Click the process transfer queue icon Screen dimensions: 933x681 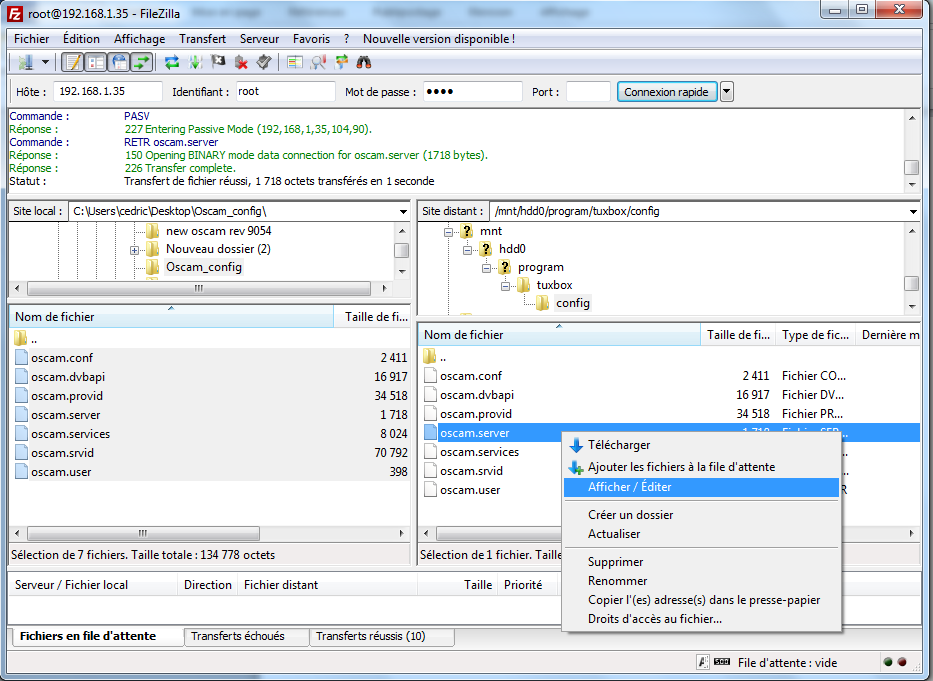195,62
